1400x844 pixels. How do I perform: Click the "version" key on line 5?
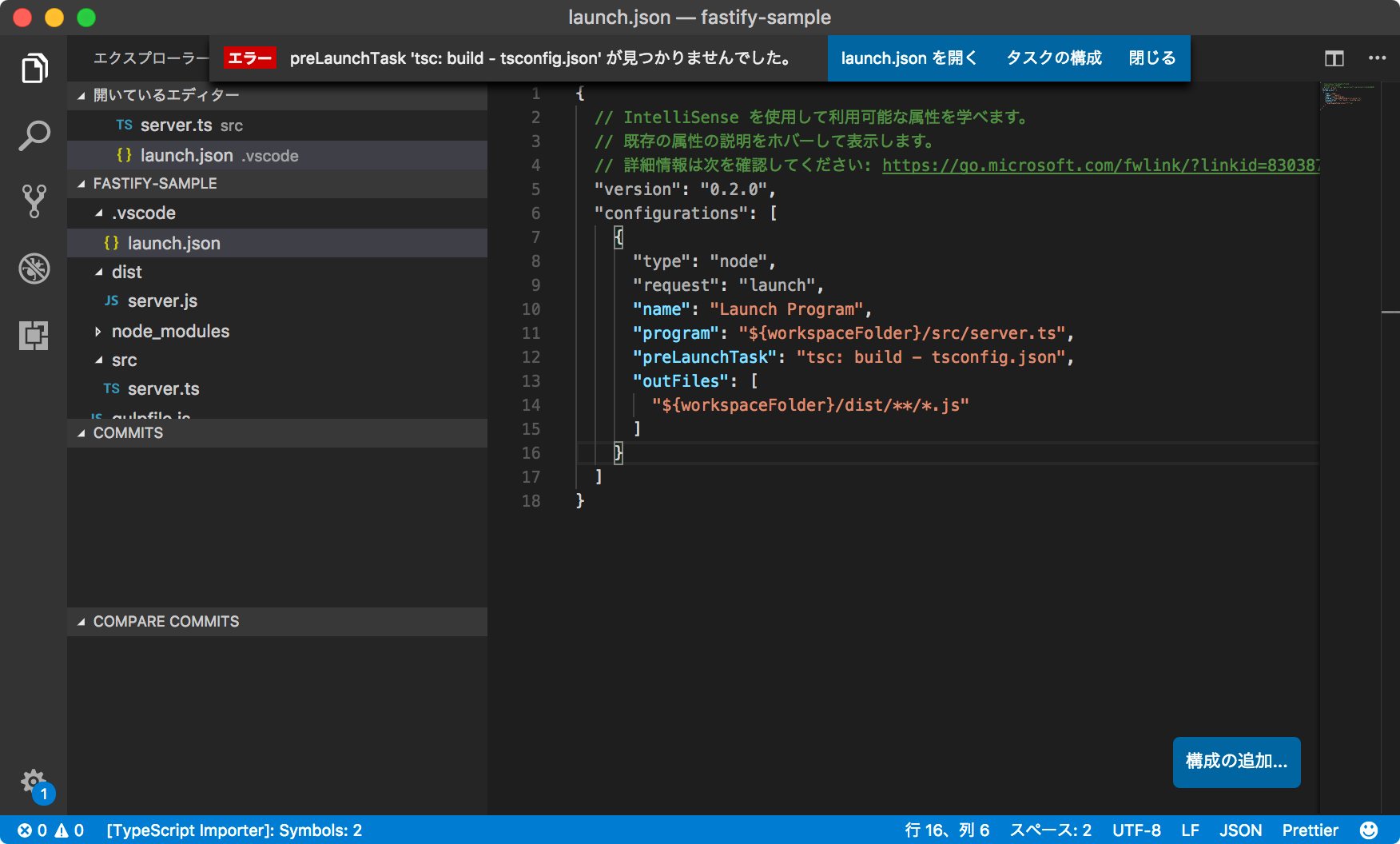pos(637,189)
